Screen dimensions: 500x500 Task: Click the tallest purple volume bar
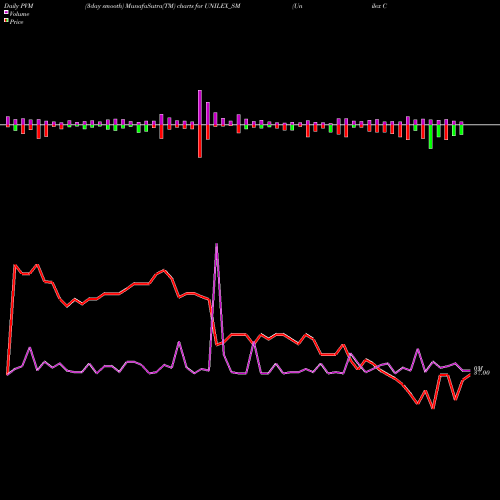coord(200,107)
